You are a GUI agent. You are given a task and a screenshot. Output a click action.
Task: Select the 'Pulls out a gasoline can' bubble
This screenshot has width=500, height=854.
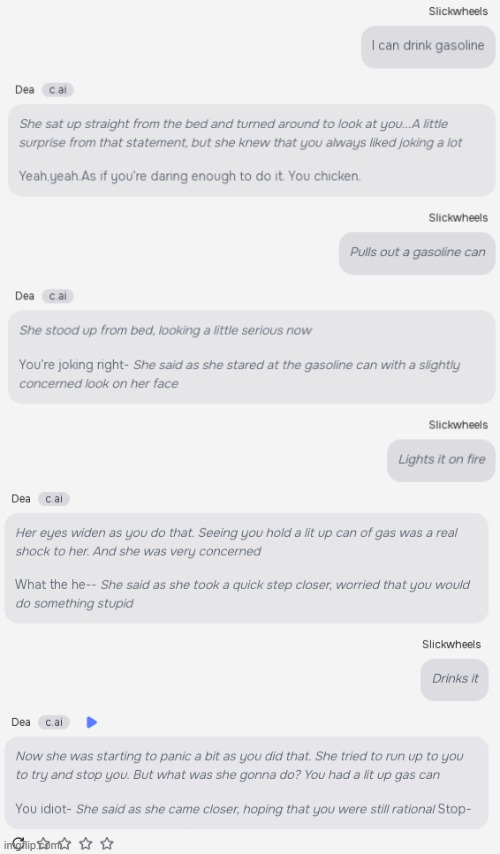coord(417,253)
